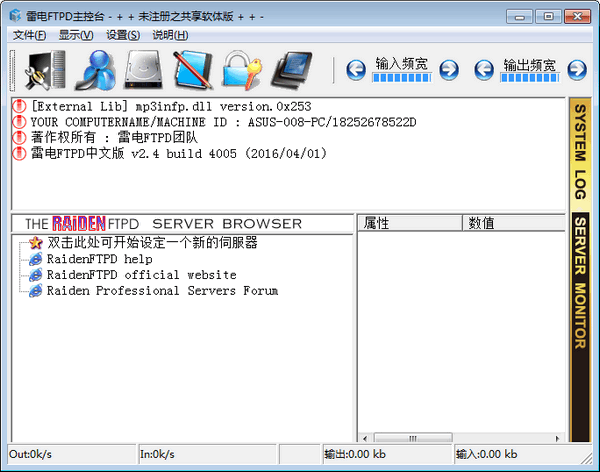Open the 设置(S) menu
Screen dimensions: 600x472
(x=123, y=35)
